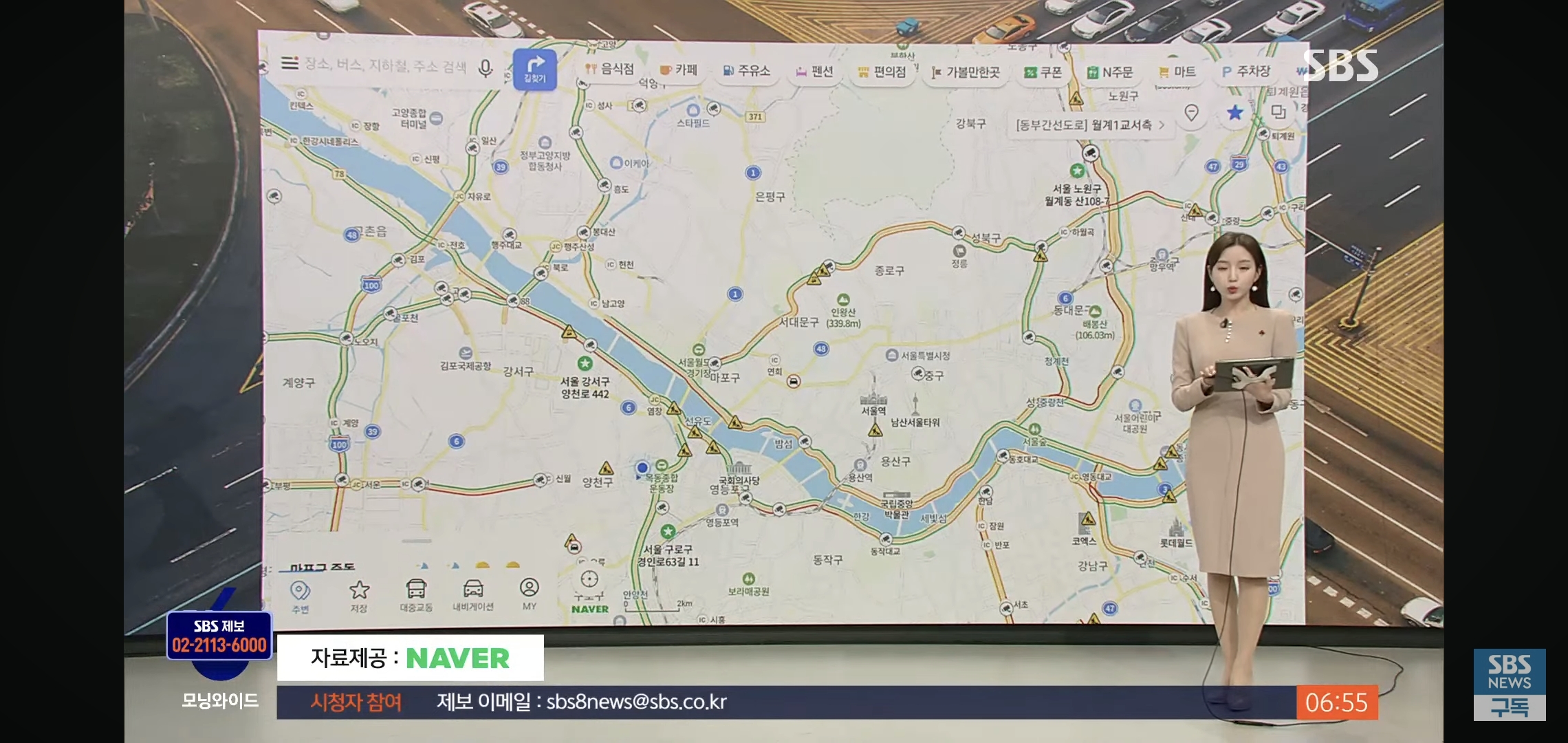The image size is (1568, 743).
Task: Click the 김포국제공항 airport marker
Action: pyautogui.click(x=466, y=354)
